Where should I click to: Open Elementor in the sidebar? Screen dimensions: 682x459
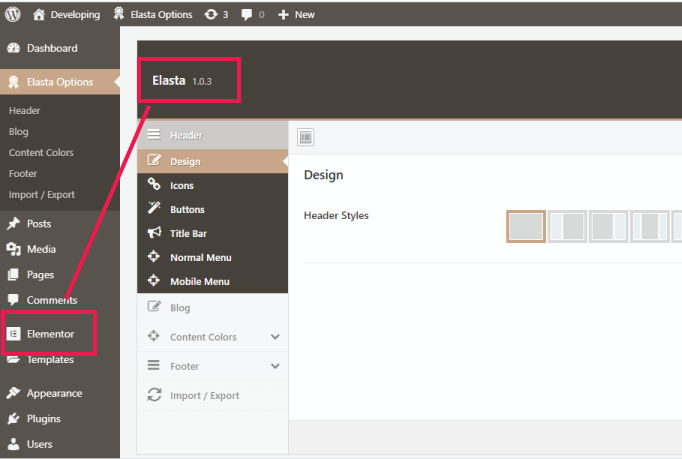50,334
